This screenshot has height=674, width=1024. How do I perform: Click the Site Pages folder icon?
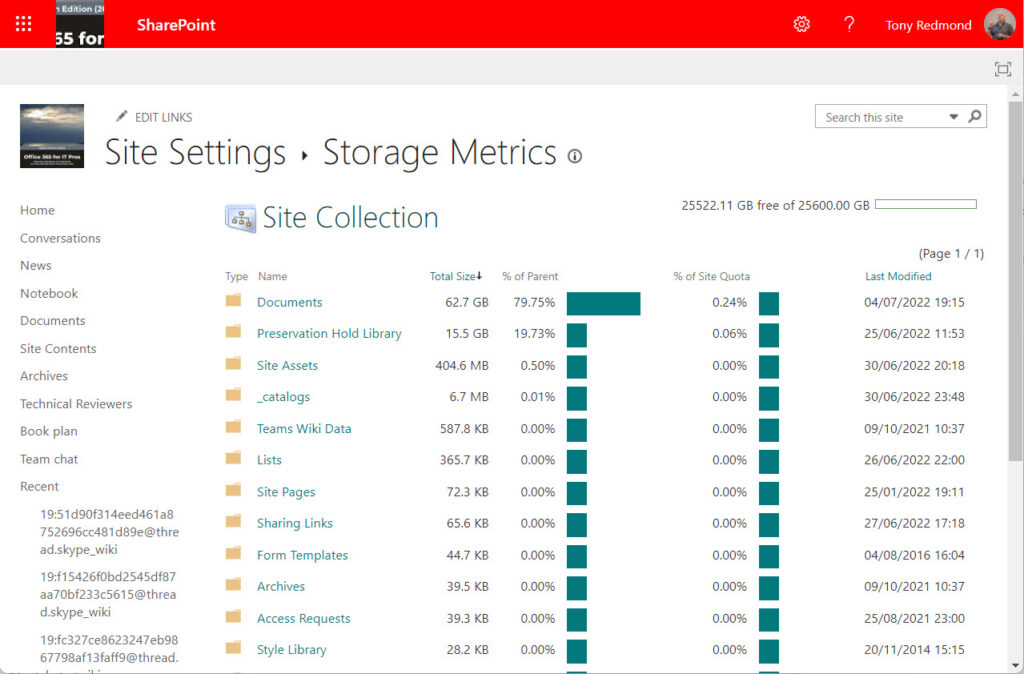point(233,490)
